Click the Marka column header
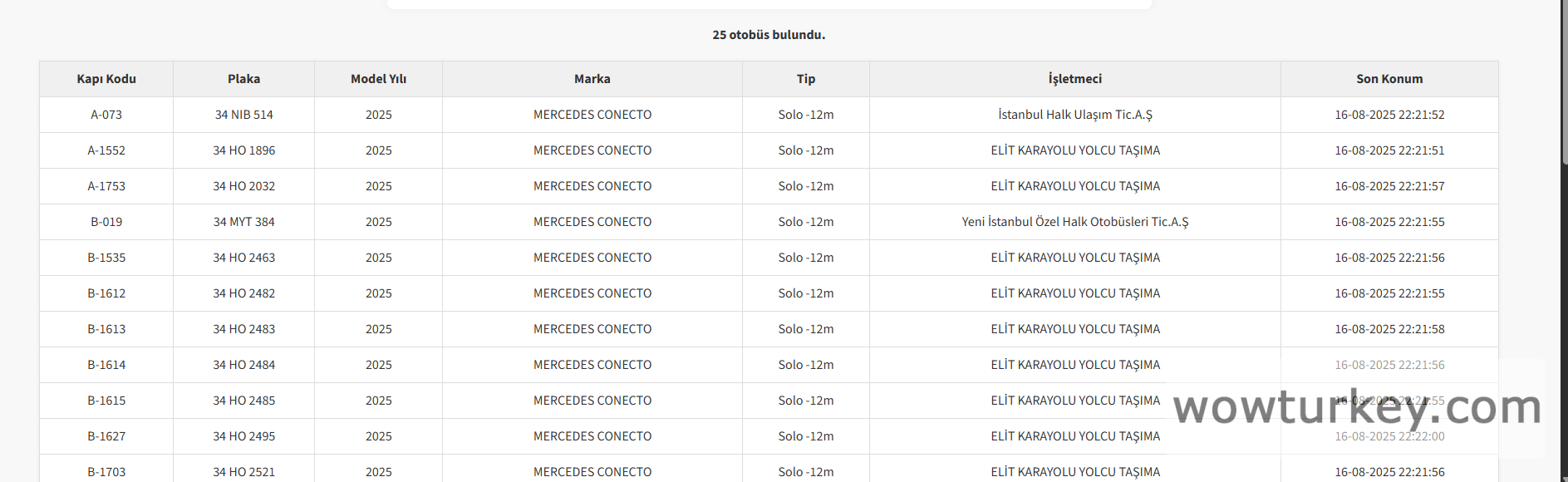 tap(592, 79)
